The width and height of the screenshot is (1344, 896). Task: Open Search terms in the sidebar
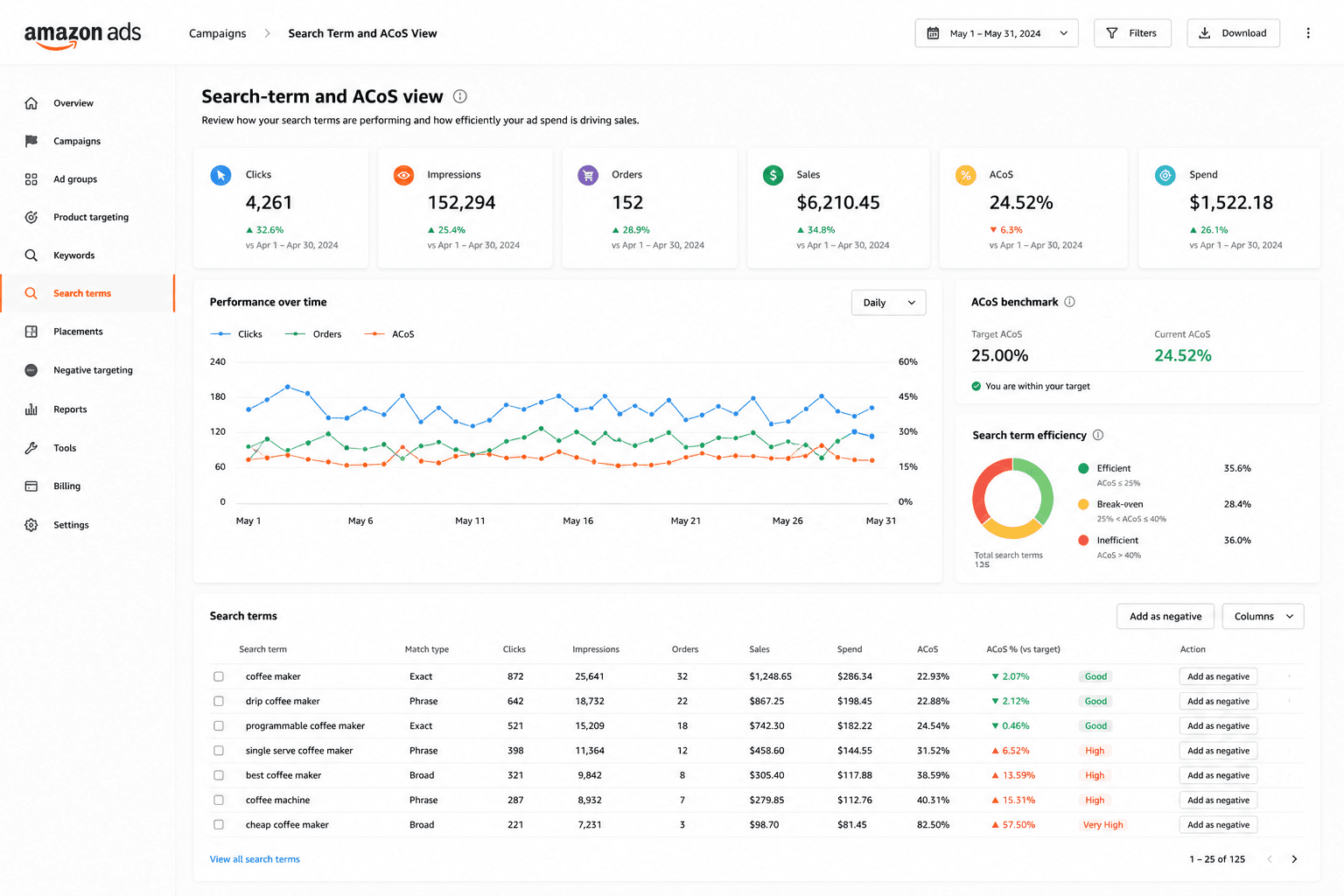87,294
